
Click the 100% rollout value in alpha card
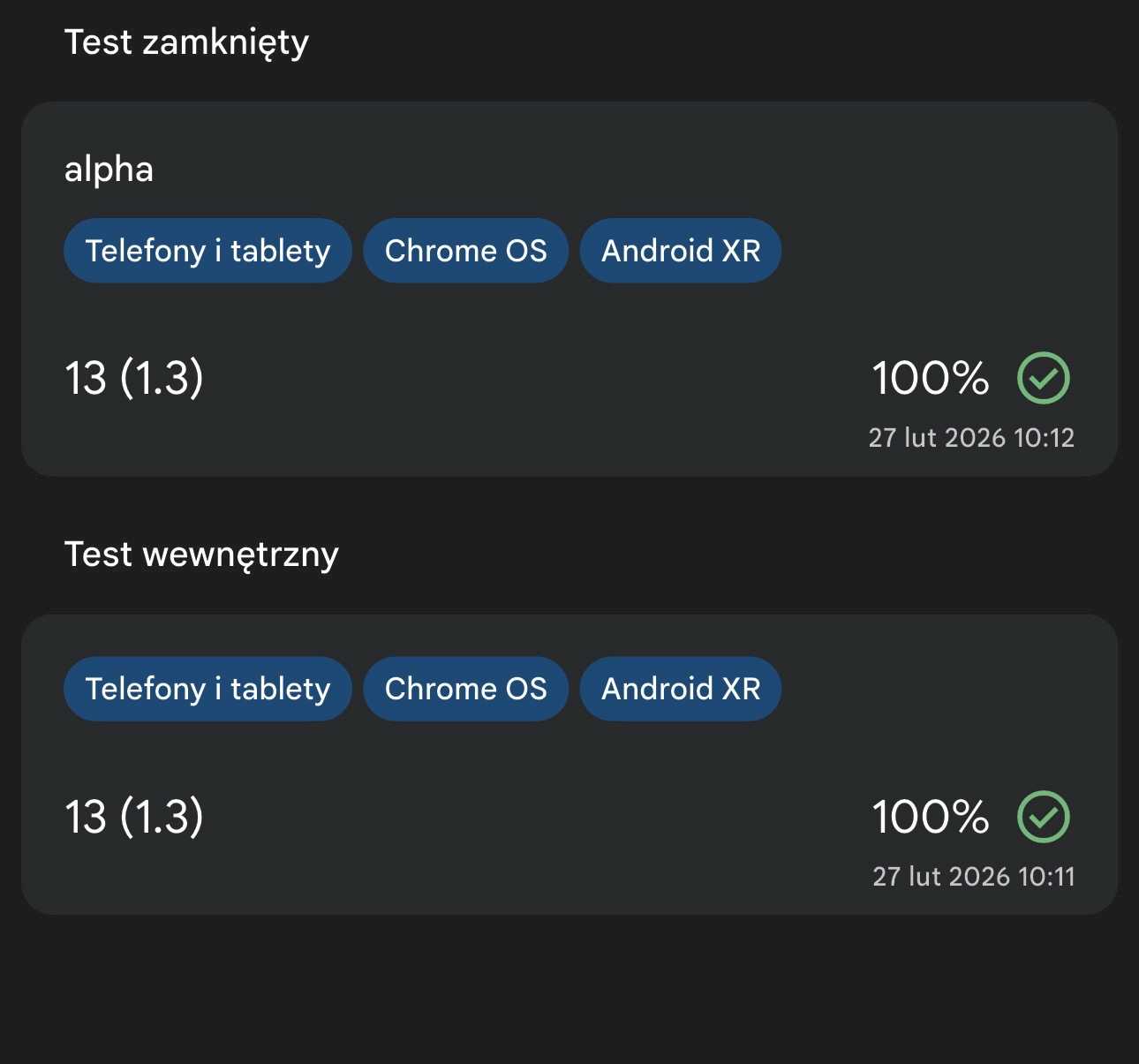pyautogui.click(x=930, y=378)
